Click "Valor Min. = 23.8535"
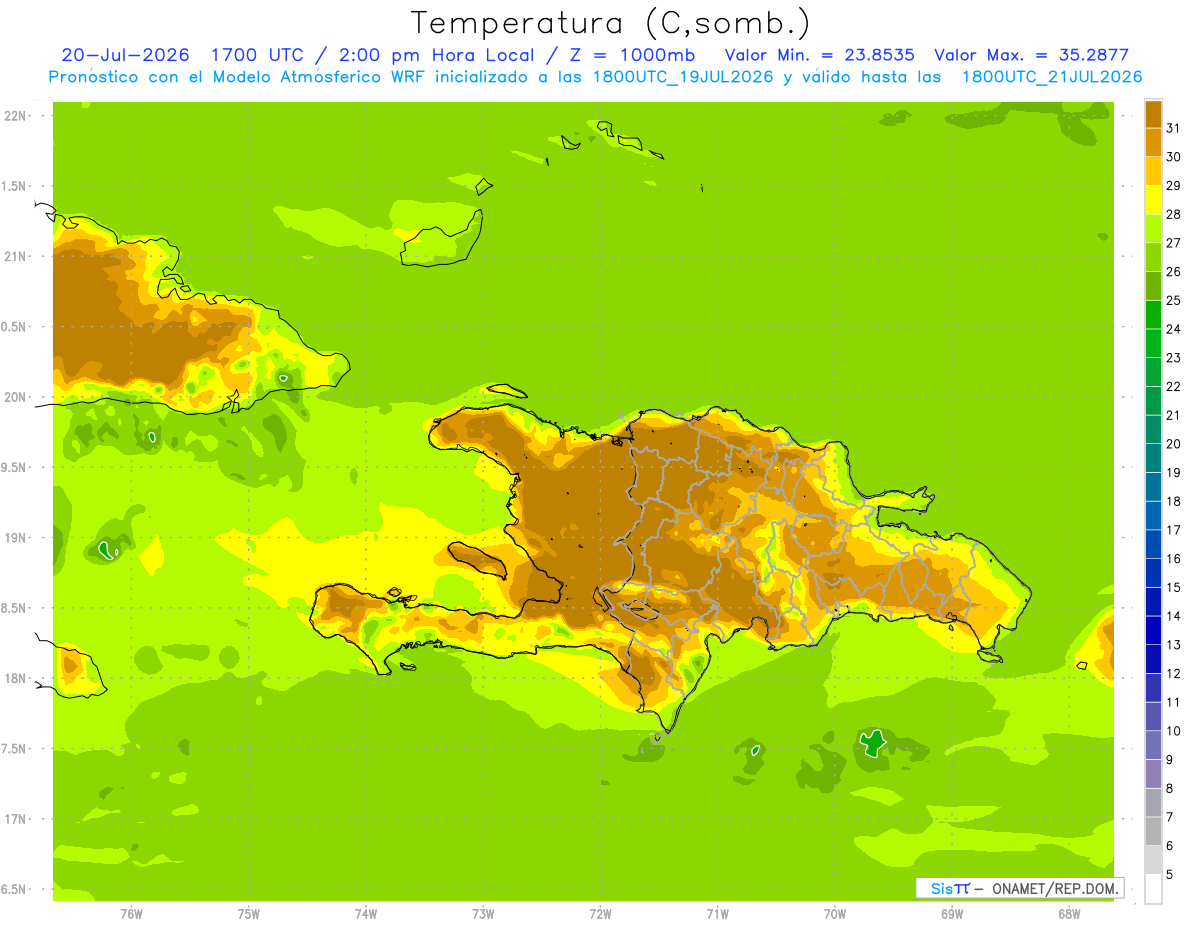This screenshot has height=927, width=1200. [819, 55]
